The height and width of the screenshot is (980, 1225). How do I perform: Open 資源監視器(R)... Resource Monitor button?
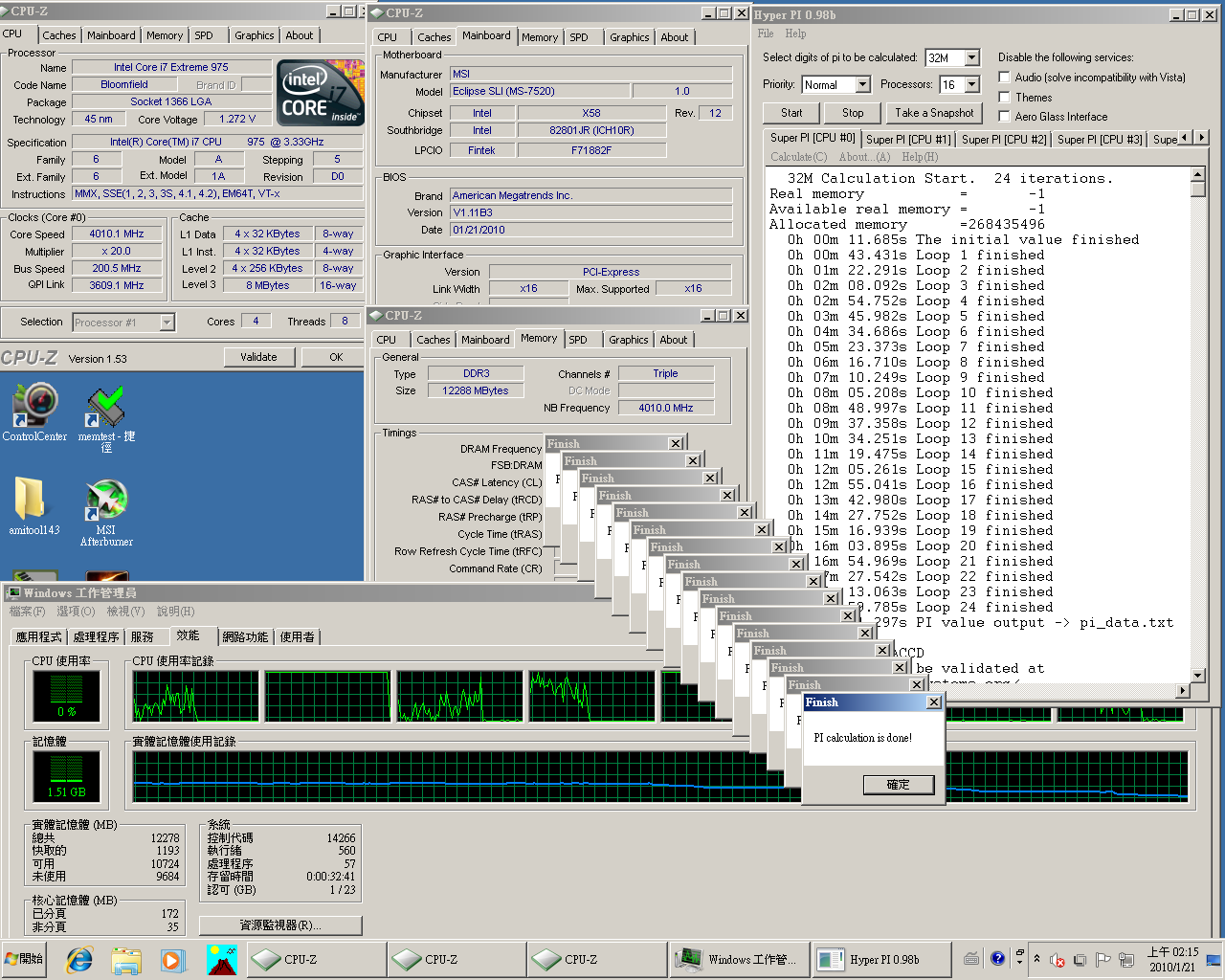click(280, 925)
